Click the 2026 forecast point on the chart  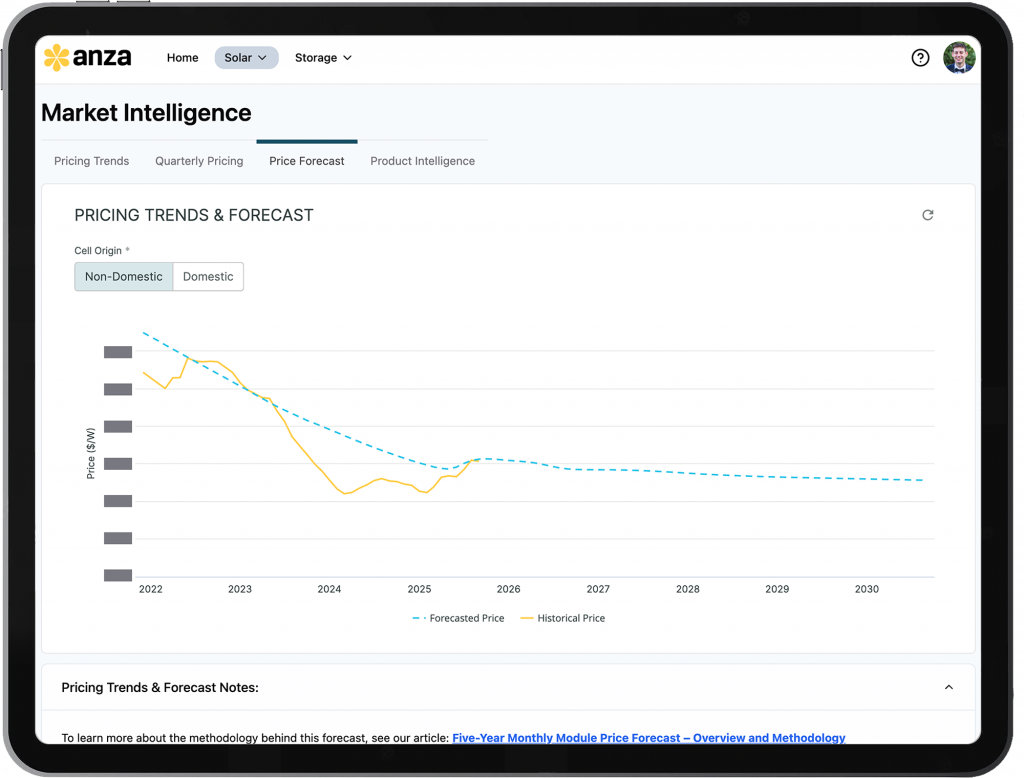coord(509,460)
